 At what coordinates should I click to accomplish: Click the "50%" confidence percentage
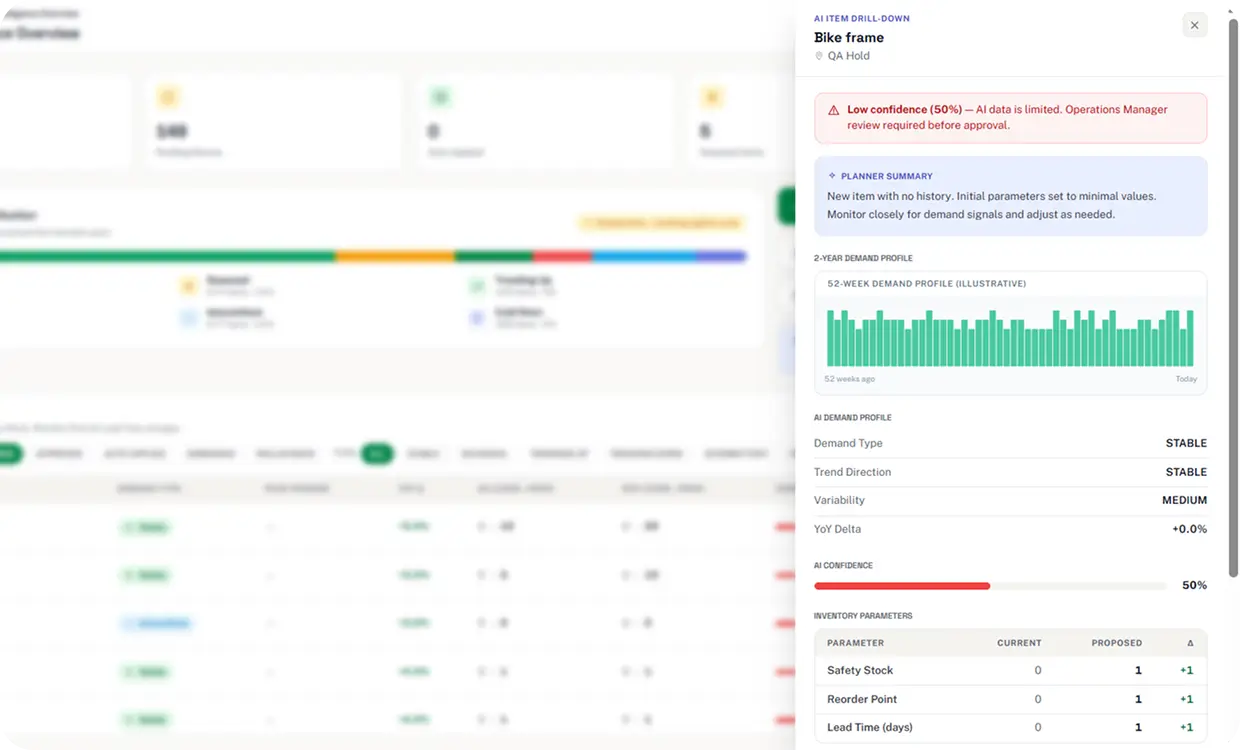click(x=1194, y=585)
